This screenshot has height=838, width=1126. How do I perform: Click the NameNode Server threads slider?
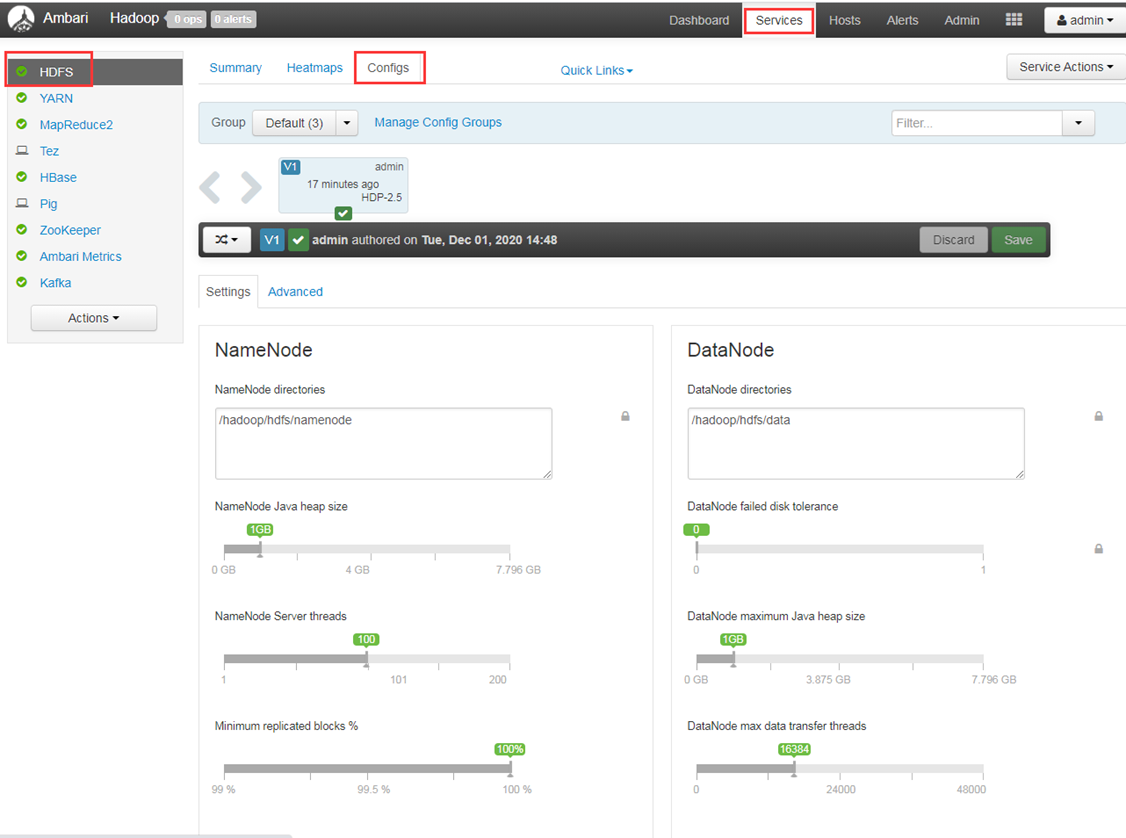click(x=367, y=659)
